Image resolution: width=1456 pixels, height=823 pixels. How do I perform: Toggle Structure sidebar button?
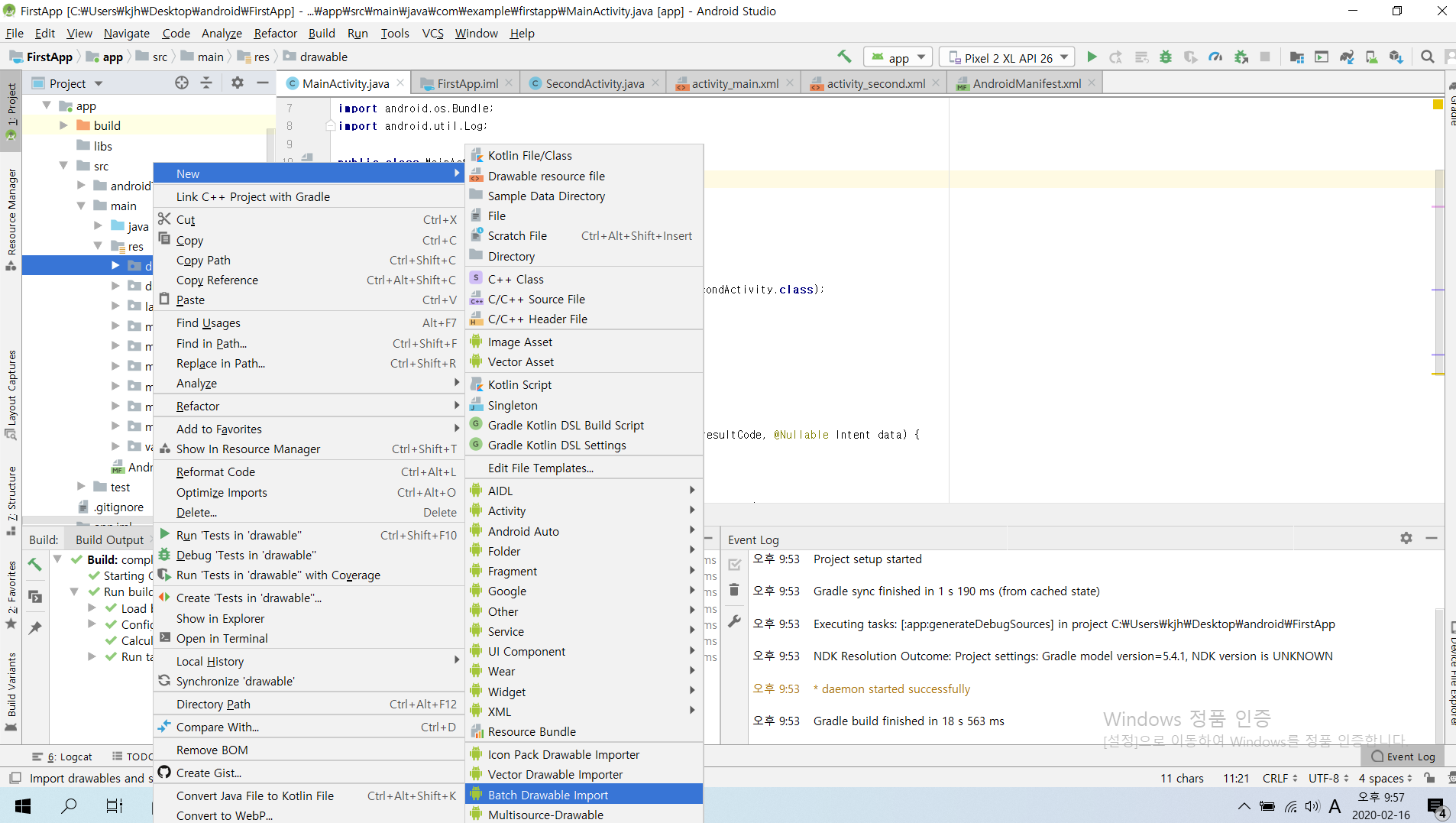click(x=11, y=500)
